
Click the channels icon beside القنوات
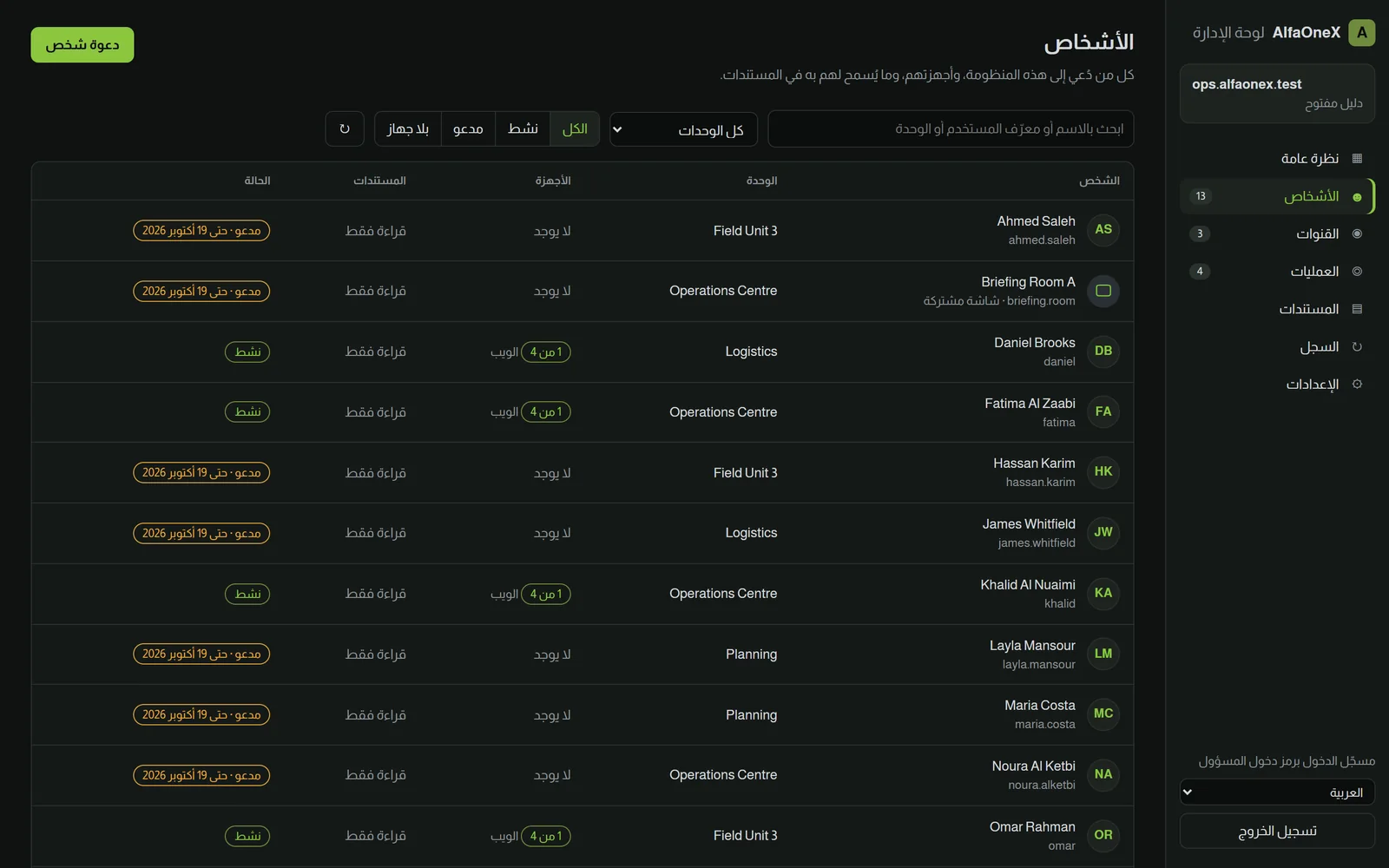(1357, 233)
